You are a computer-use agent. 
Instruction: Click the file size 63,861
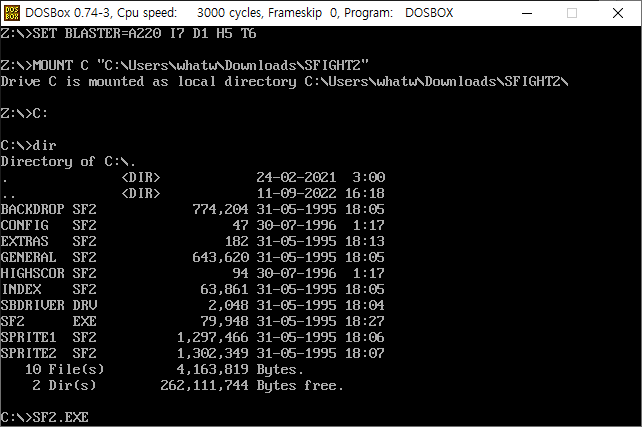click(224, 289)
